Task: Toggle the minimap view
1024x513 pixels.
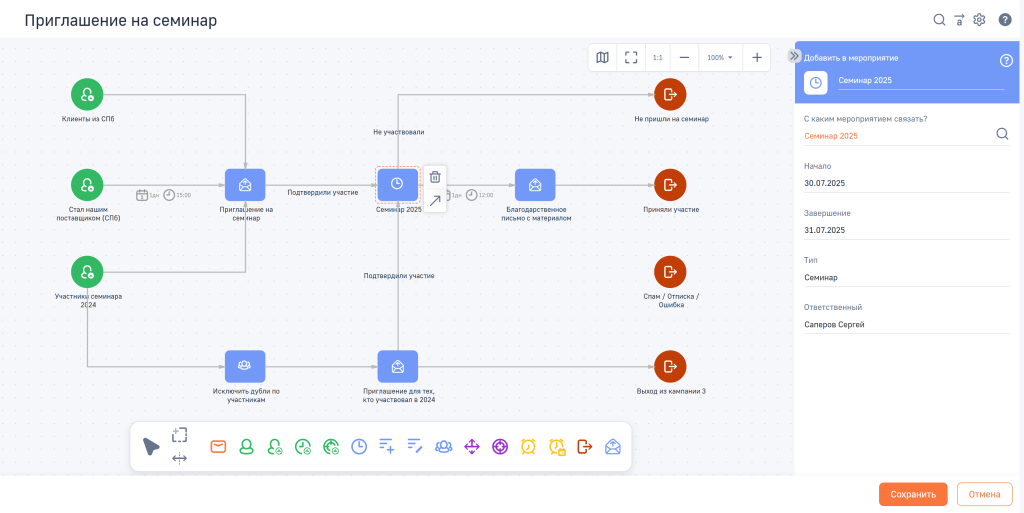Action: click(x=603, y=57)
